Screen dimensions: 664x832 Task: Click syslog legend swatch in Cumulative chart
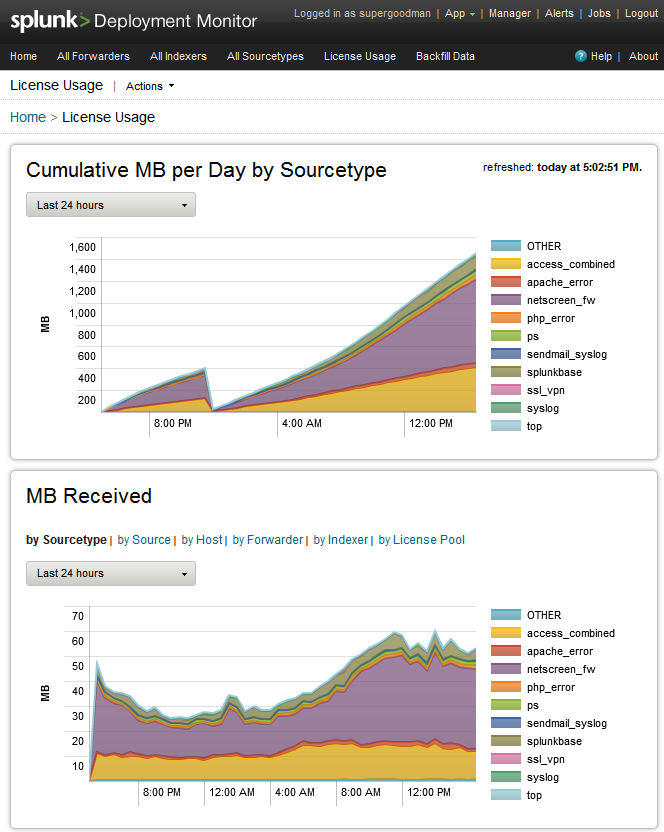click(506, 408)
